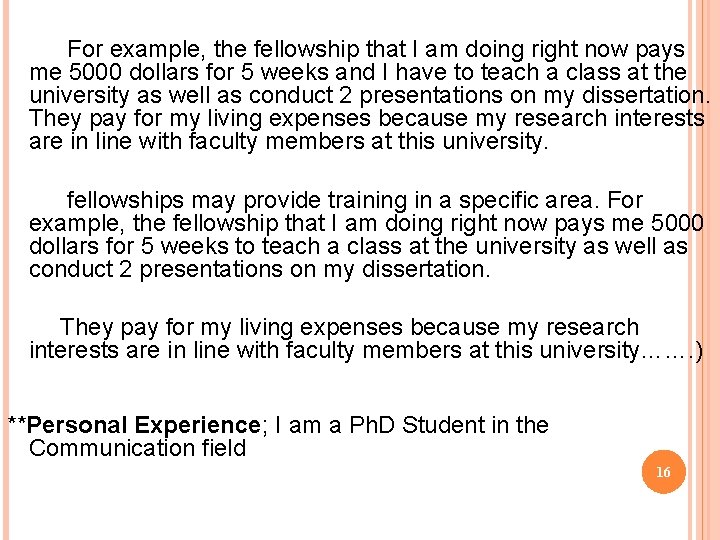Click 'university as well as conduct 2' line in first paragraph
Image resolution: width=720 pixels, height=540 pixels.
[200, 95]
